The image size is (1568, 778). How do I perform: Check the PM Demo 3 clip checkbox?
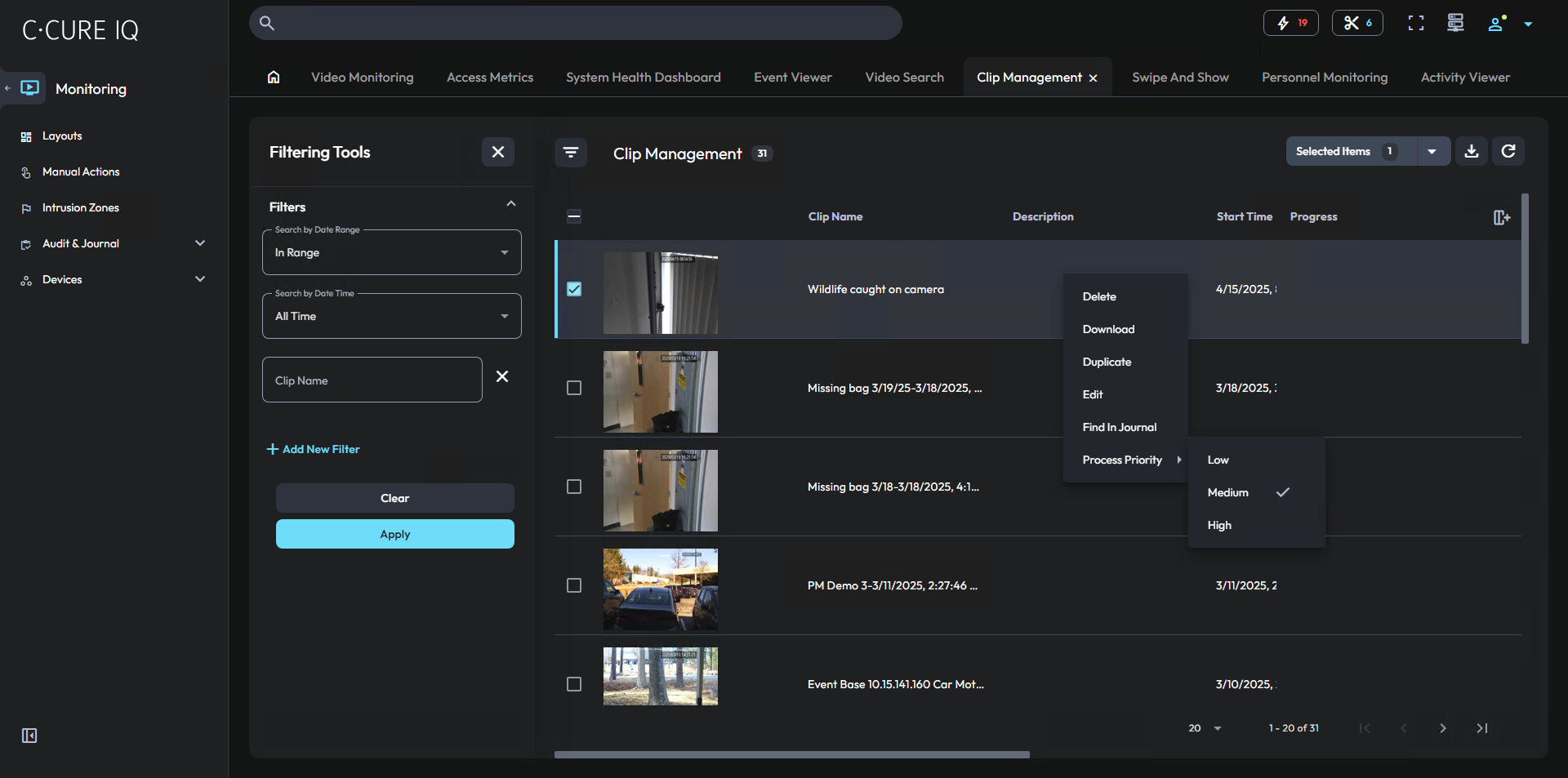coord(574,585)
